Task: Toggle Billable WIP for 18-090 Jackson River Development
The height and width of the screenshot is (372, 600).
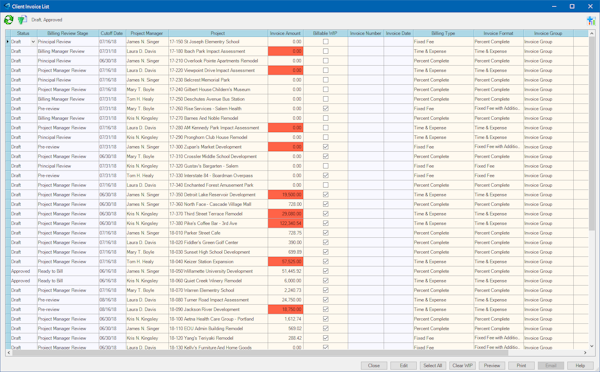Action: coord(326,310)
